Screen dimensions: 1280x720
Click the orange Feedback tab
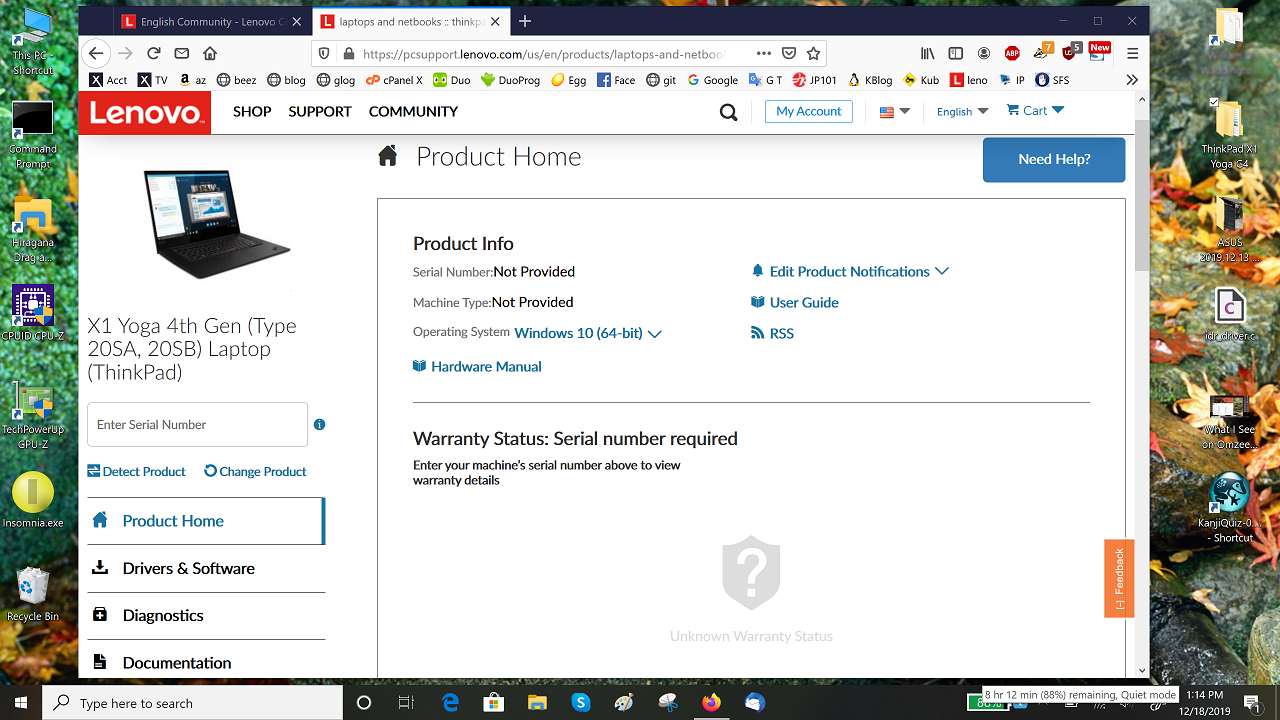coord(1119,578)
